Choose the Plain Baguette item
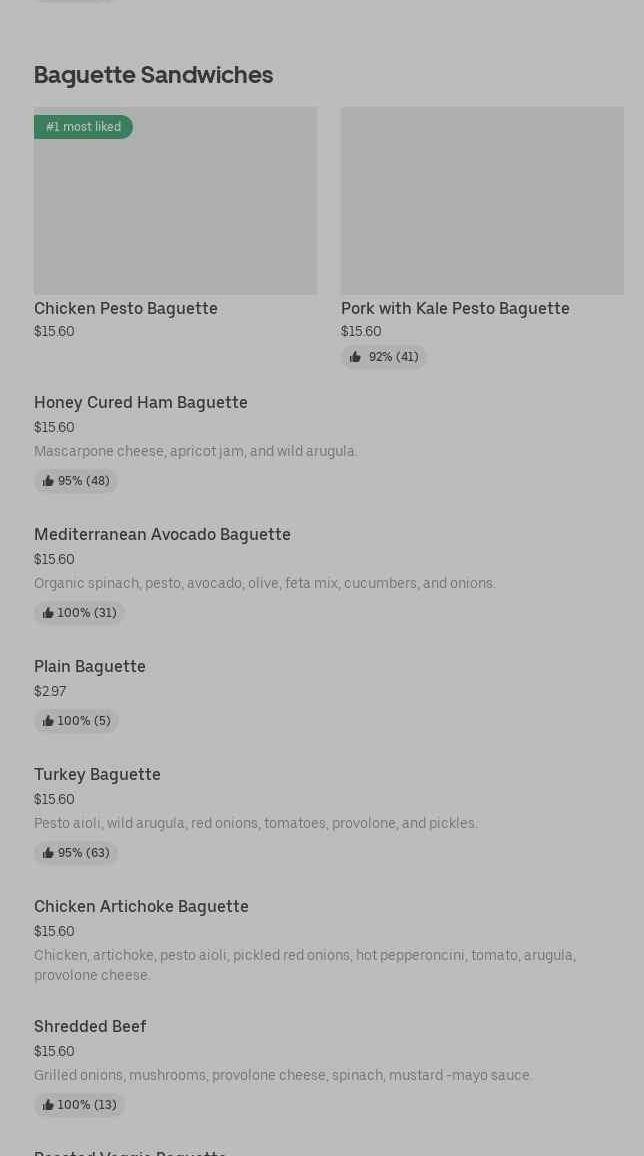This screenshot has height=1156, width=644. click(90, 666)
